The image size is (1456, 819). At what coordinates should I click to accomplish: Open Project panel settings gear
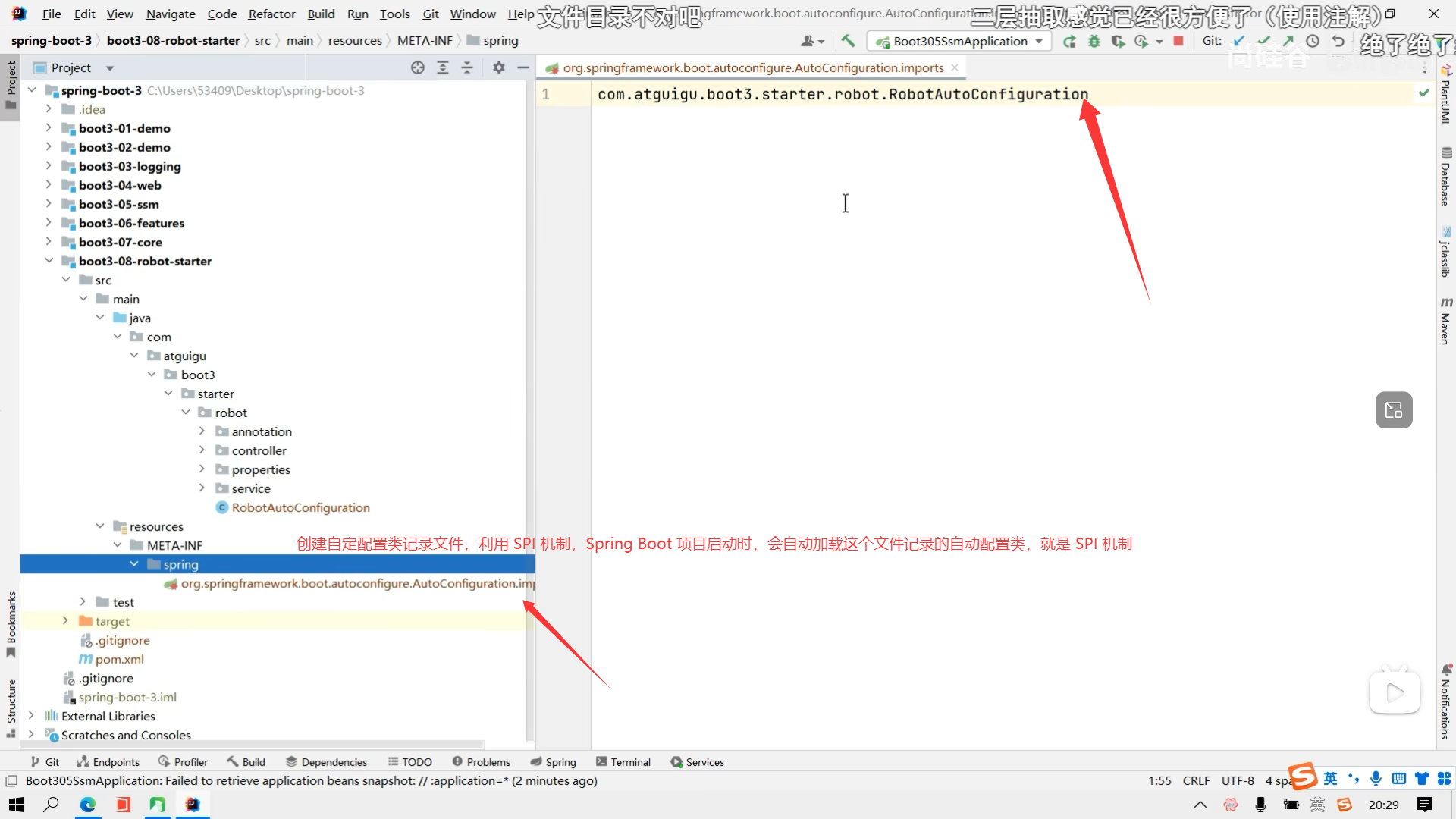coord(498,67)
